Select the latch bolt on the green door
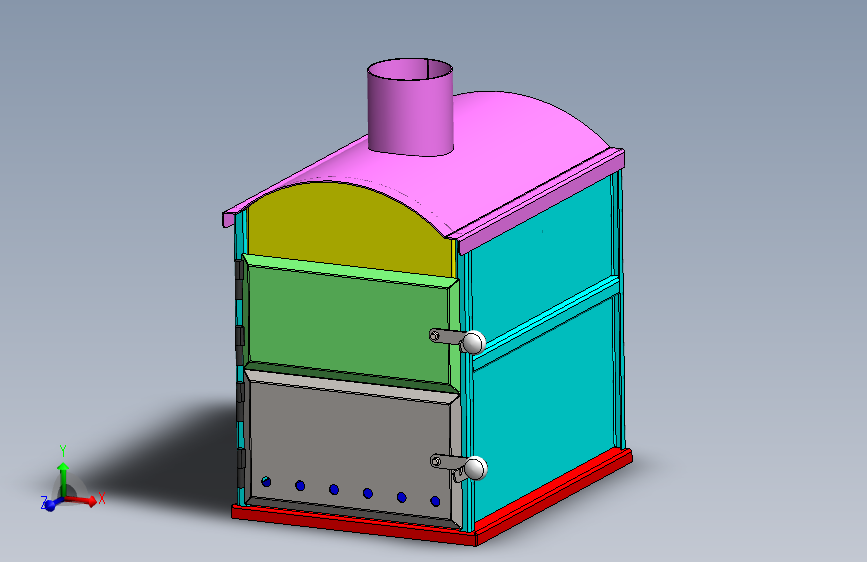This screenshot has width=867, height=562. click(435, 335)
